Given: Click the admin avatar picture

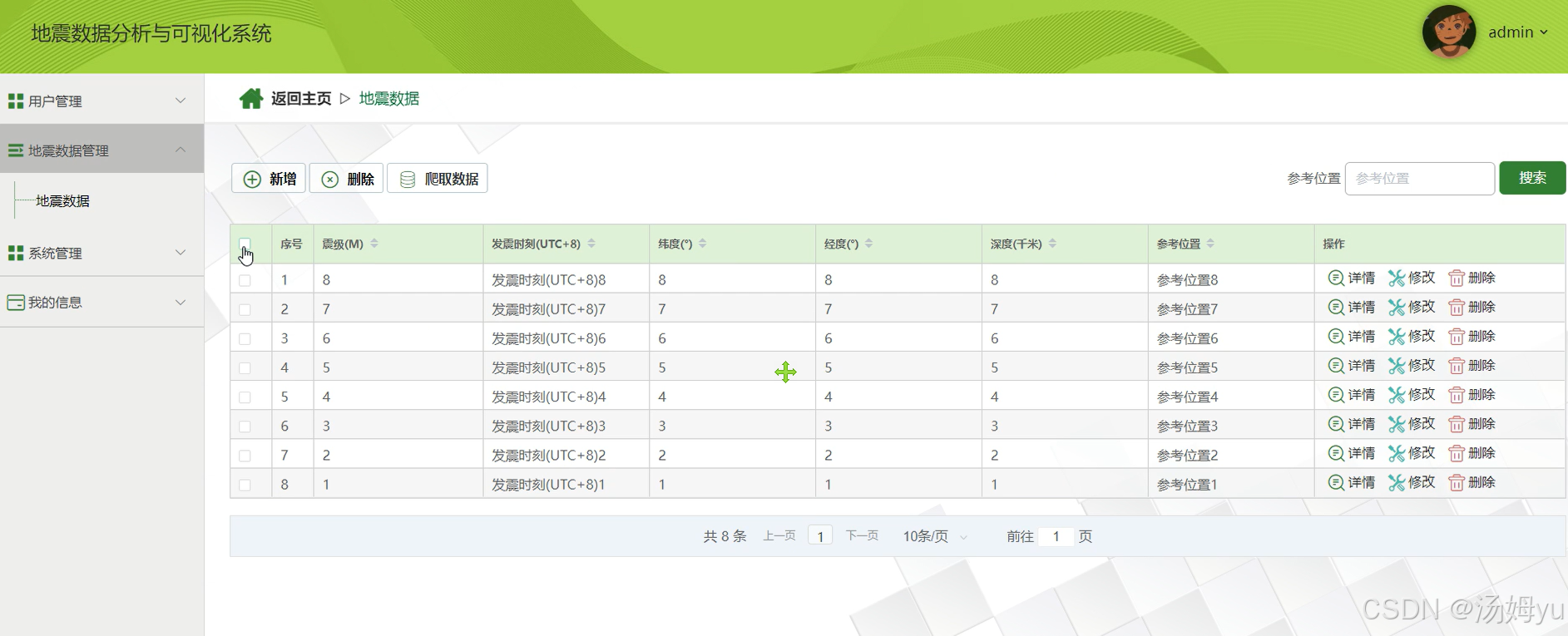Looking at the screenshot, I should pos(1449,32).
